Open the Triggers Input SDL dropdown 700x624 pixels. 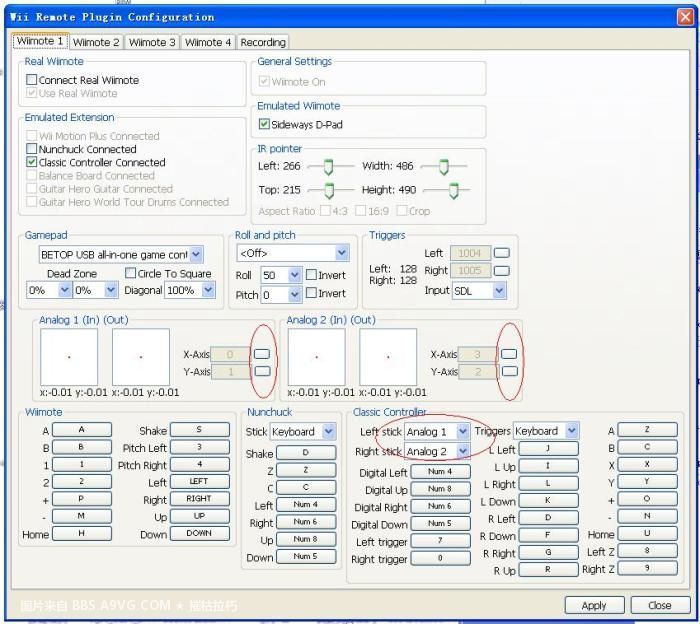click(x=498, y=291)
